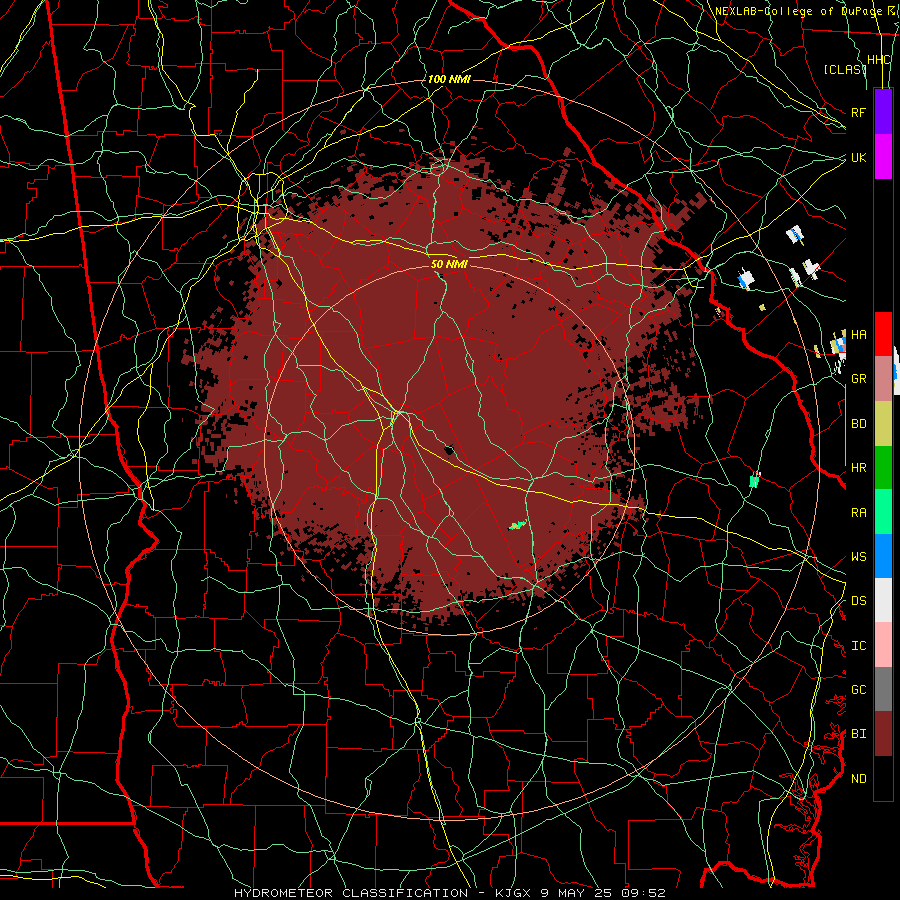The image size is (900, 900).
Task: Click the black no-data hole near radar center
Action: (449, 449)
